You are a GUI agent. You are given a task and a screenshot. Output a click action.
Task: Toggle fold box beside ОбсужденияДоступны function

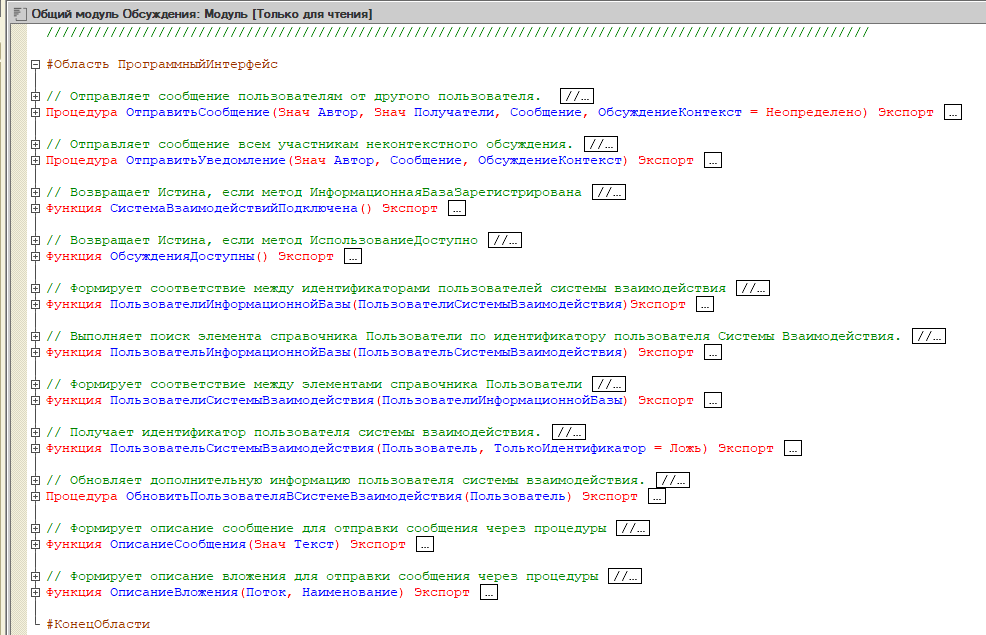tap(37, 257)
